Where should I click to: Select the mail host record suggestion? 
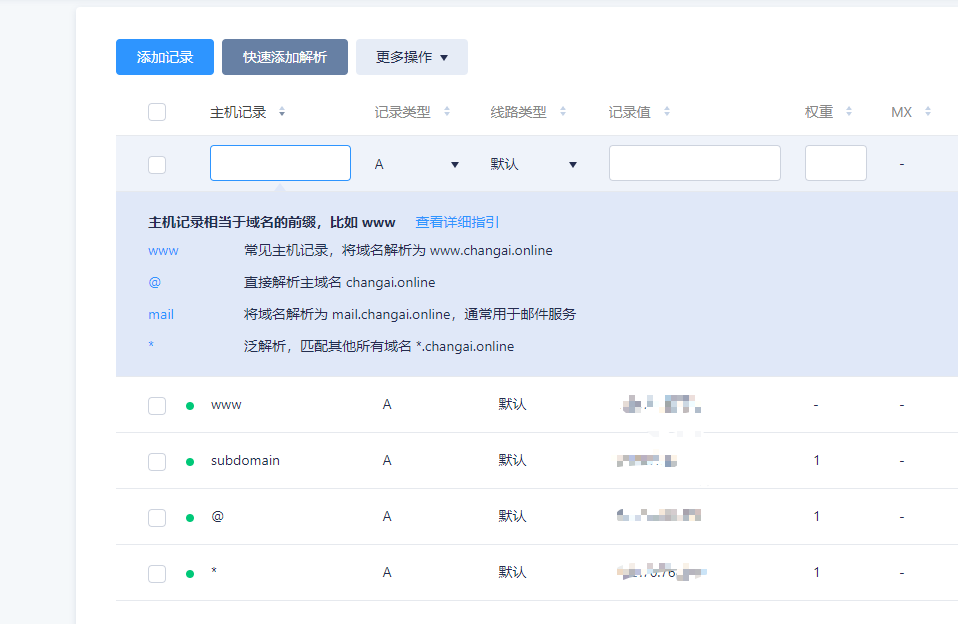point(161,314)
